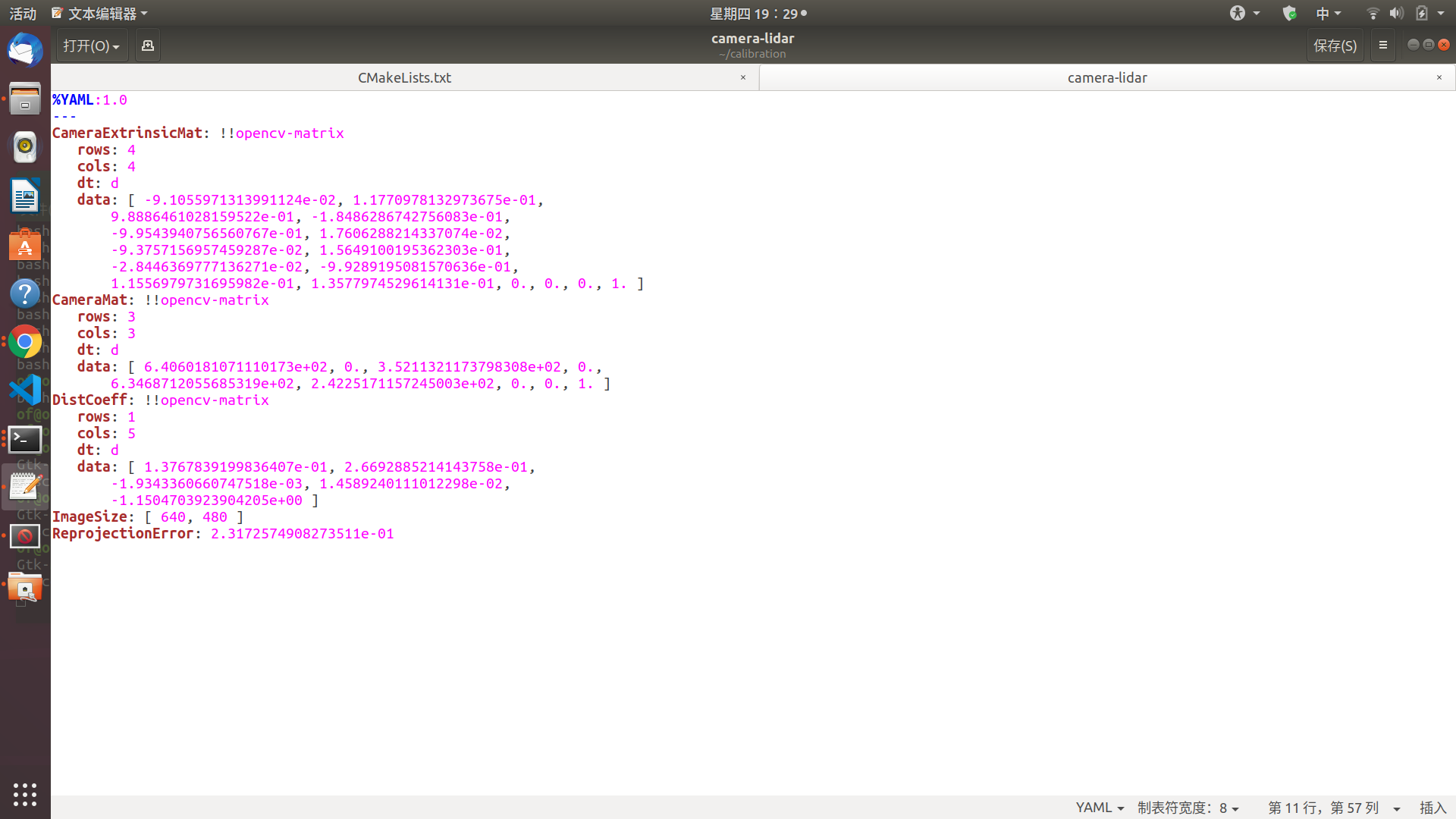Click the %YAML:1.0 header line

(x=89, y=99)
